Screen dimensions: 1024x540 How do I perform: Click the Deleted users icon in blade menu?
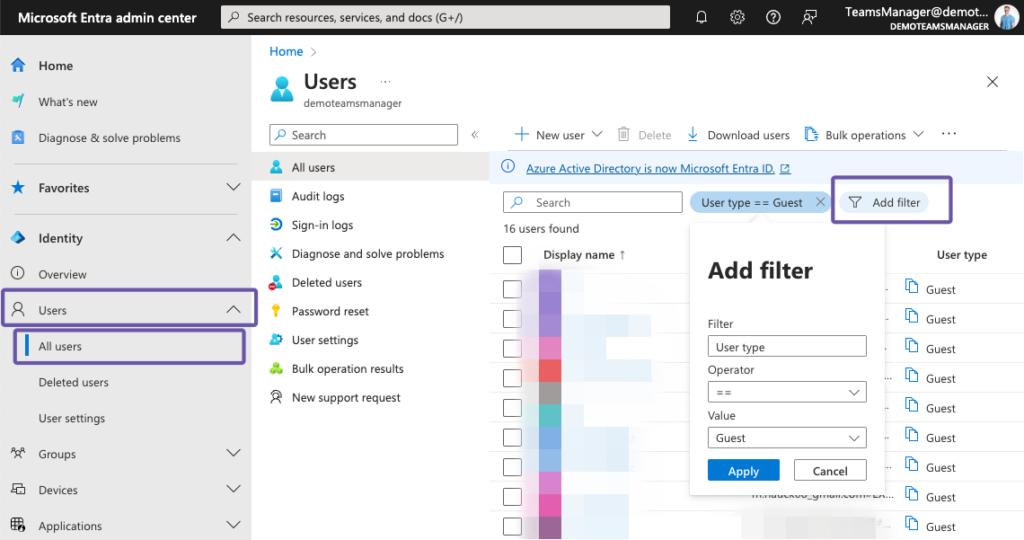pyautogui.click(x=276, y=282)
